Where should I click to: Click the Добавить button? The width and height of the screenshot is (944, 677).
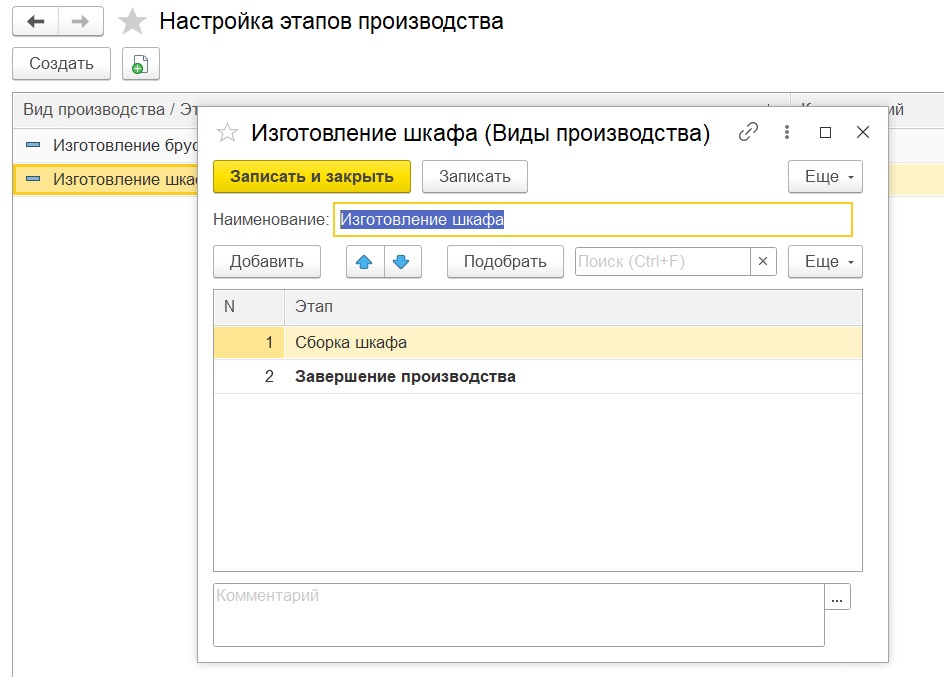tap(267, 262)
